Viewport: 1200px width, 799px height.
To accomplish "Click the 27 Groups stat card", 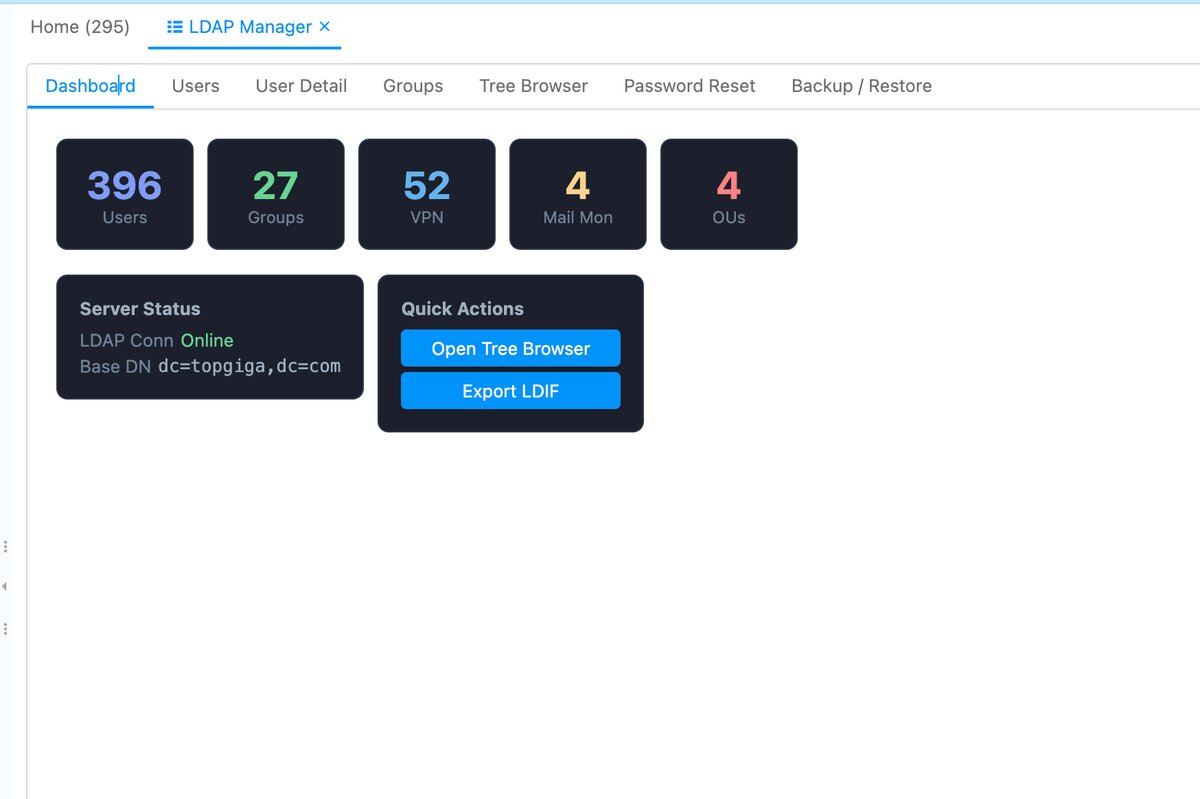I will click(x=276, y=193).
